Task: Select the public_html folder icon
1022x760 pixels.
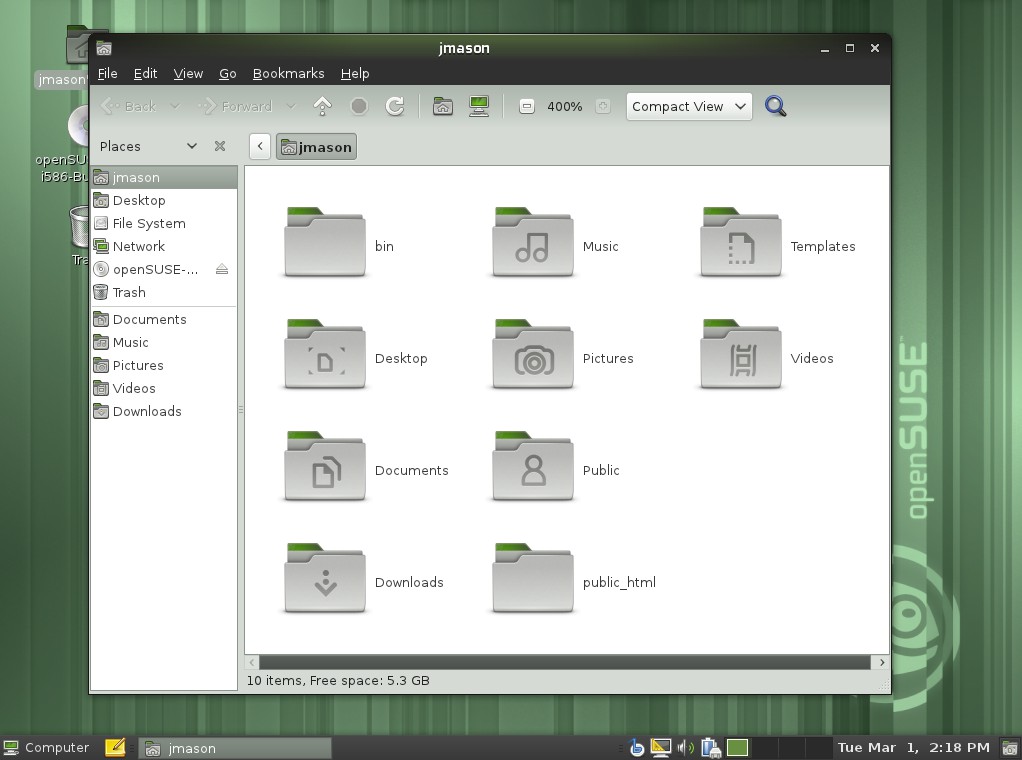Action: pos(533,578)
